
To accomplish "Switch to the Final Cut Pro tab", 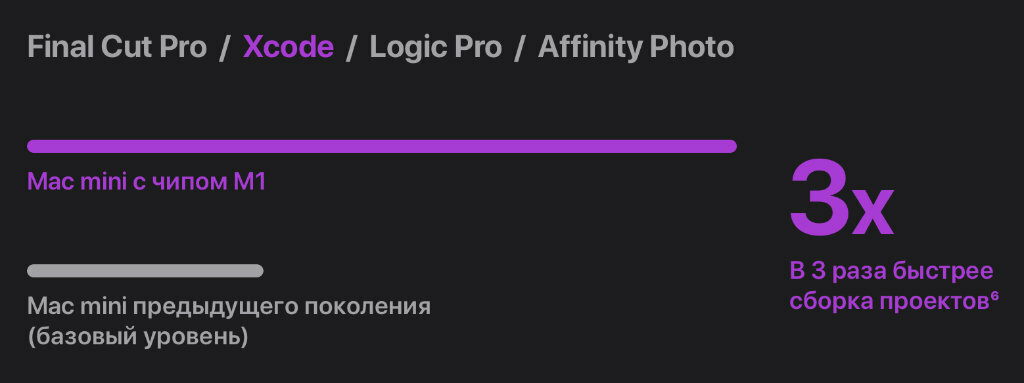I will (117, 48).
